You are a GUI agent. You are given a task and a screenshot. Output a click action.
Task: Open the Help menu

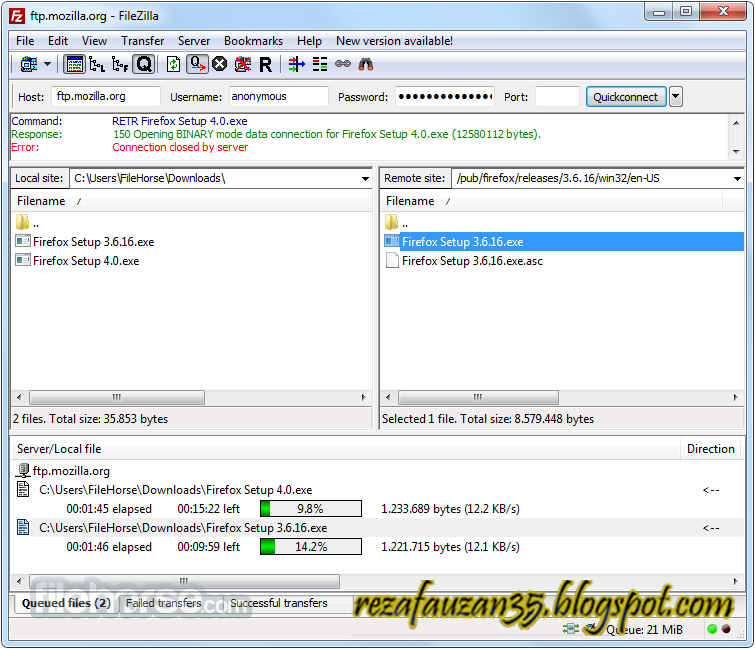point(309,41)
